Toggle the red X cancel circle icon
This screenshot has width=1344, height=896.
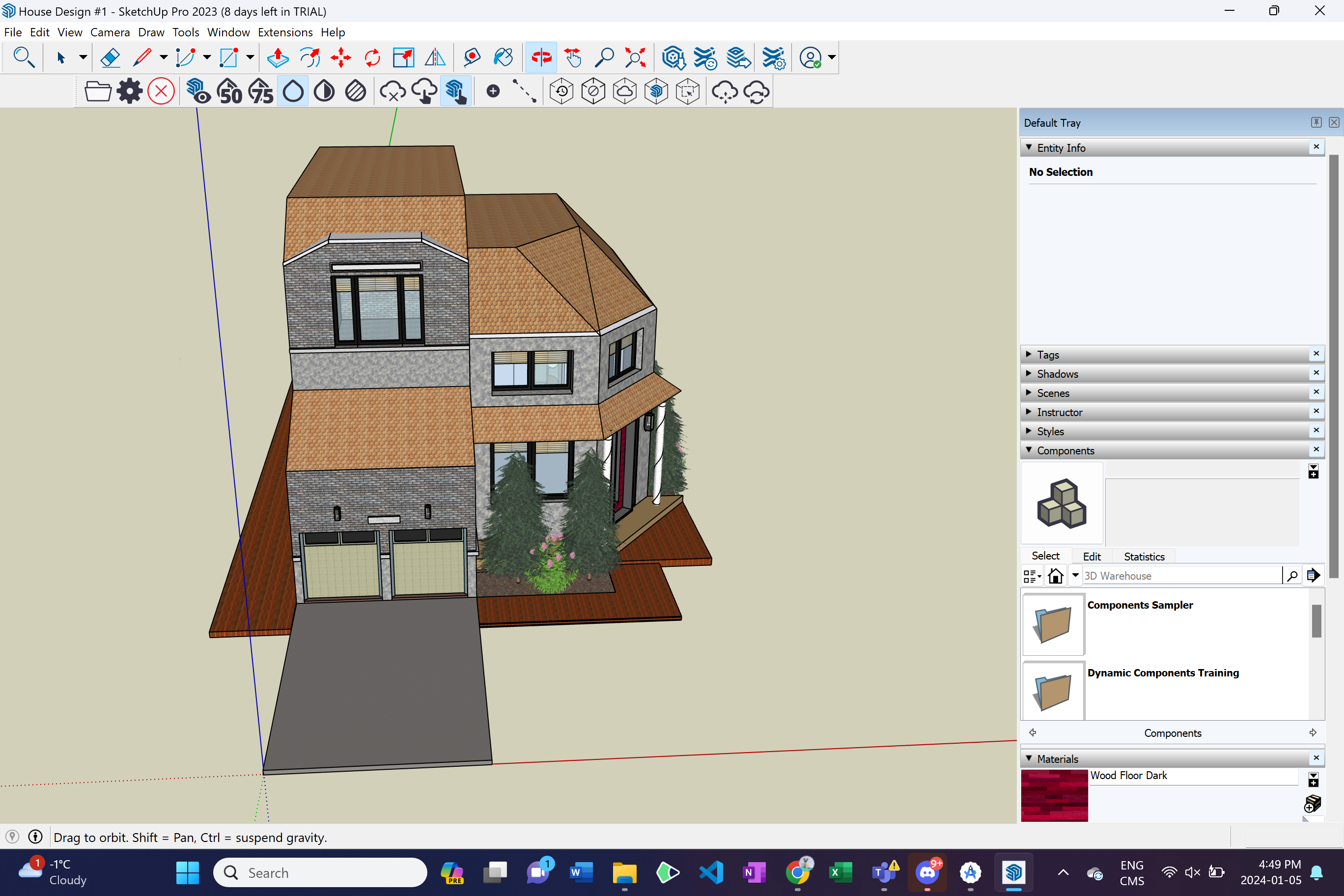click(x=161, y=91)
